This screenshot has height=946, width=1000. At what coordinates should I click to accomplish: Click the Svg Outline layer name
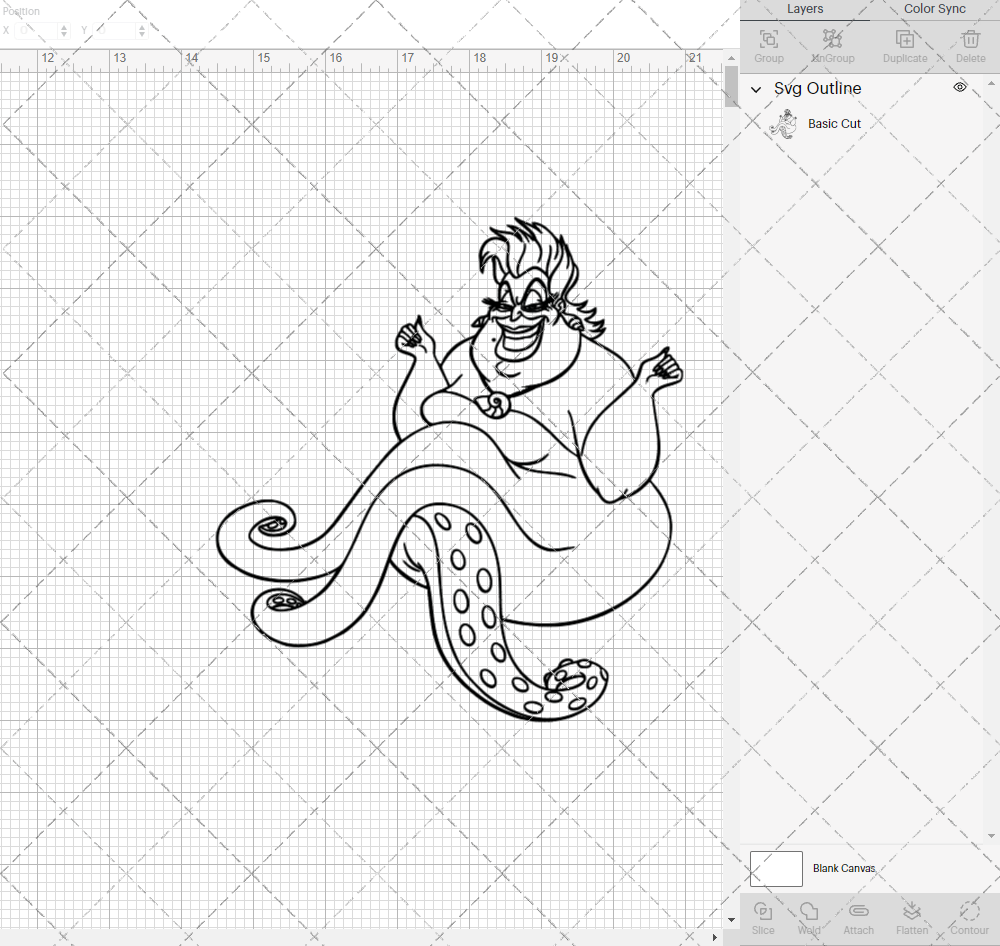817,89
